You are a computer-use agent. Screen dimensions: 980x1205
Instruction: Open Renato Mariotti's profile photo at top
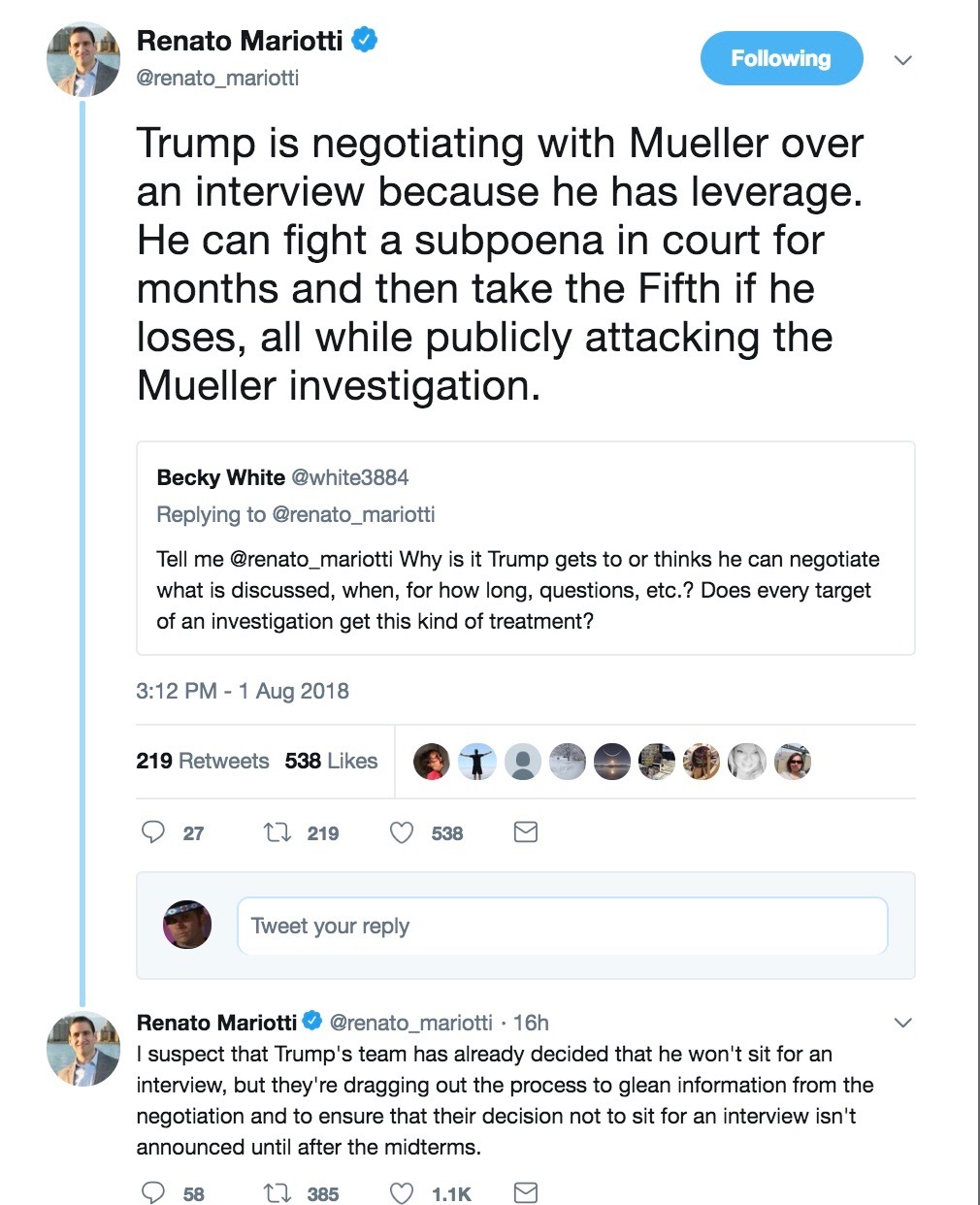pos(82,60)
